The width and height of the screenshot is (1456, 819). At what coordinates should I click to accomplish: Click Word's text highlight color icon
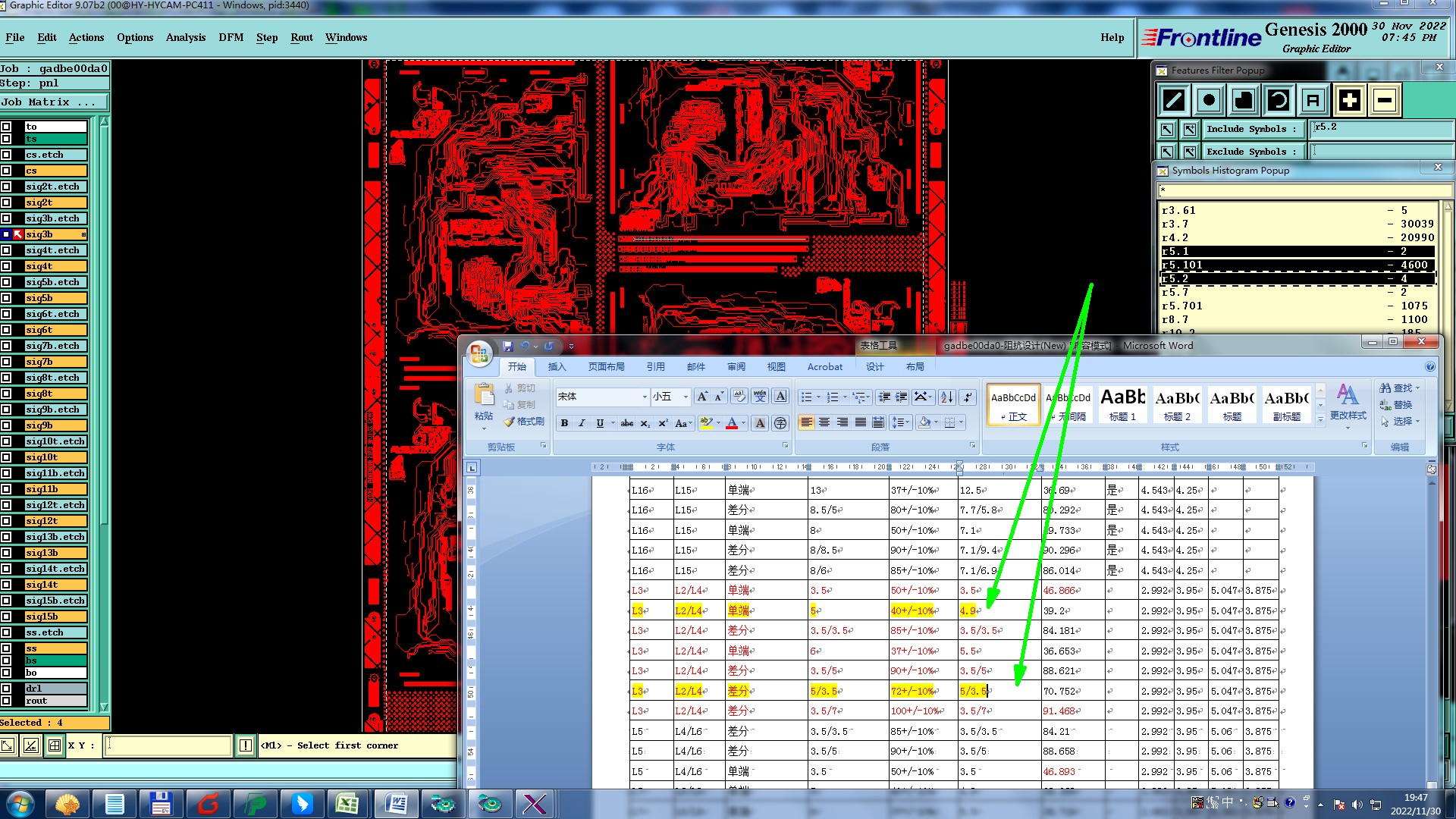coord(706,423)
